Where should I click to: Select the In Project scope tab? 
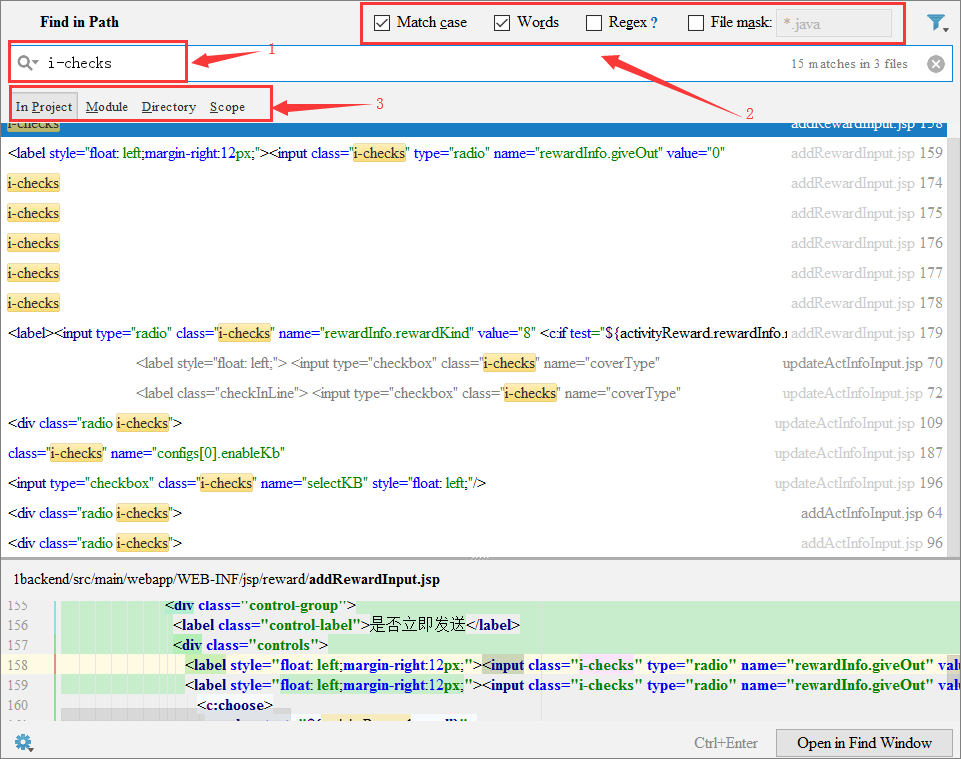click(44, 107)
